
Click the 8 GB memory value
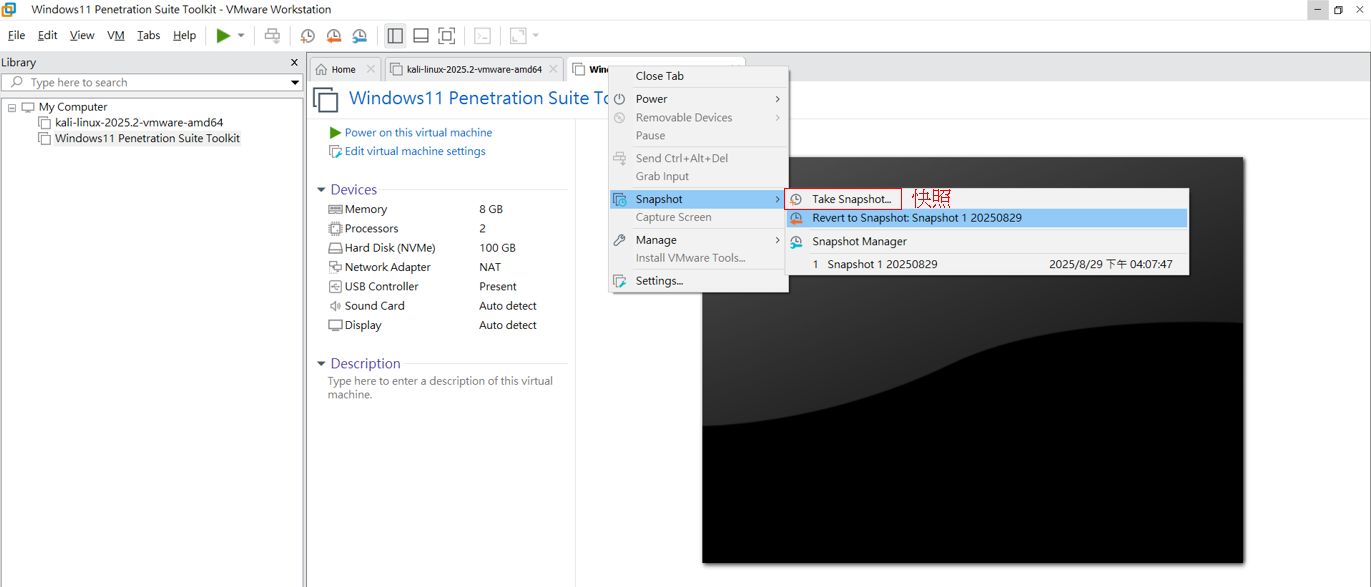[491, 209]
